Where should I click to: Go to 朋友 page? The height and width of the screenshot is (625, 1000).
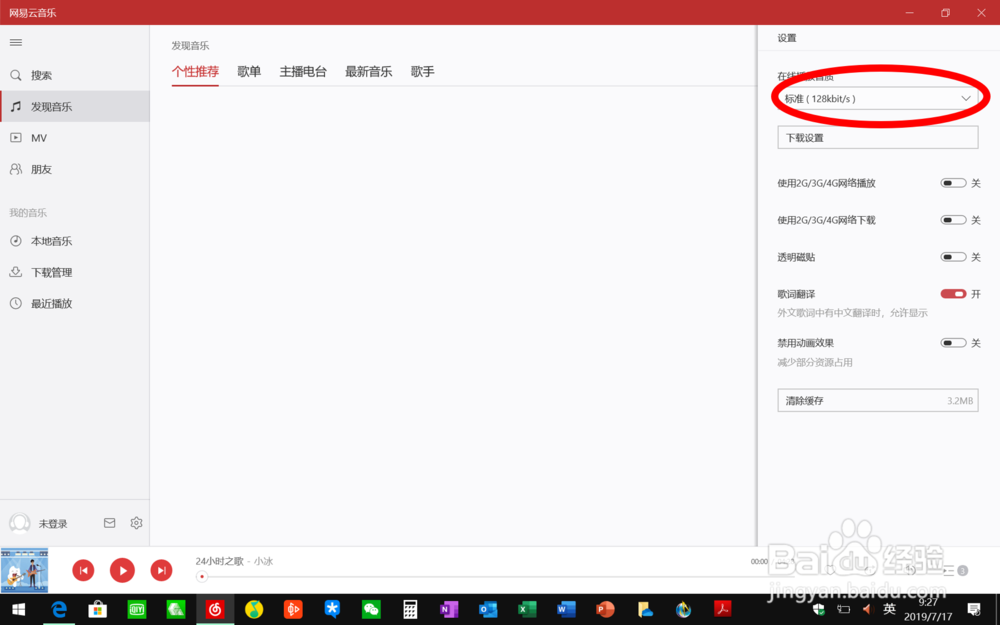[x=75, y=169]
